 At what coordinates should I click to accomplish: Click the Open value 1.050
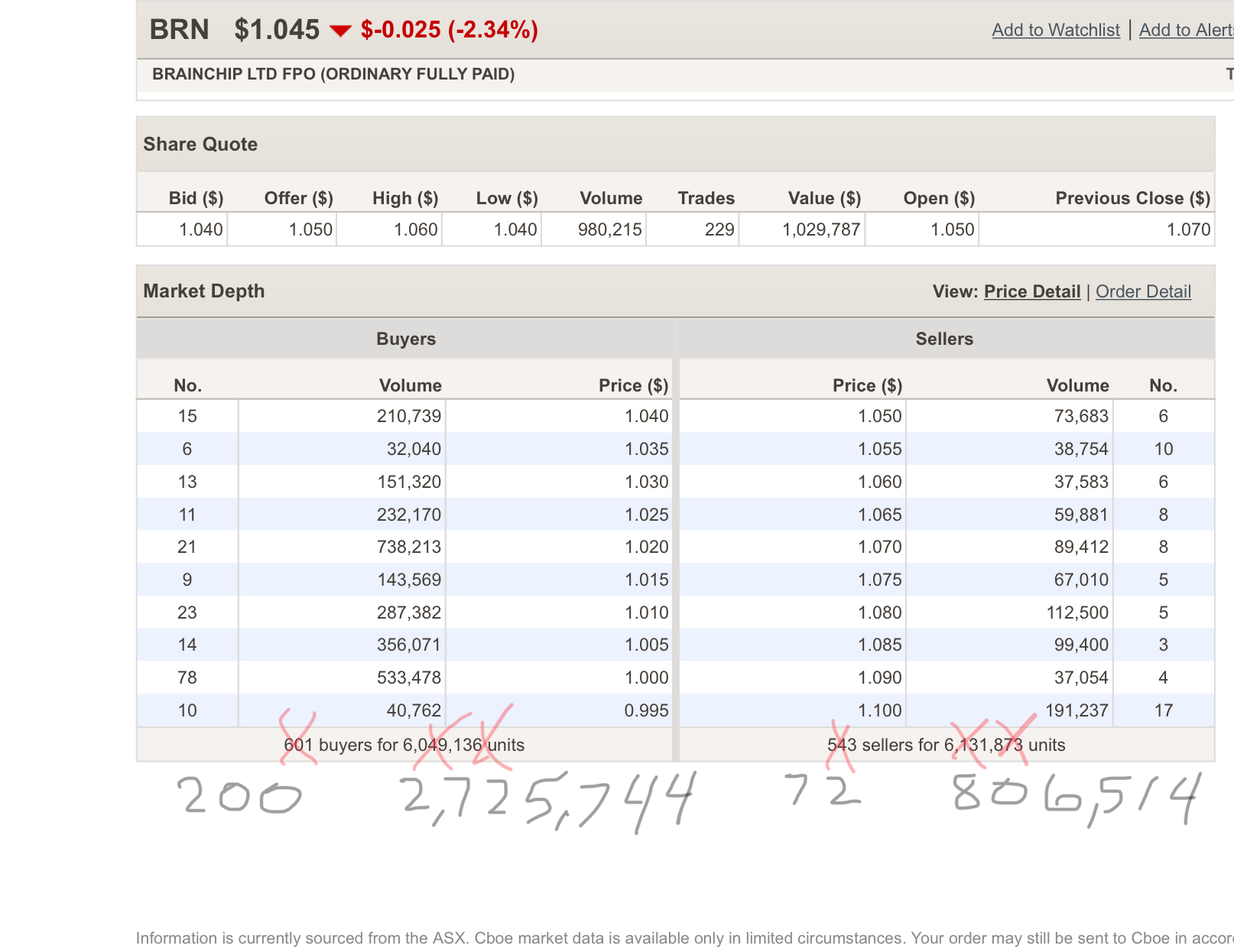[953, 229]
